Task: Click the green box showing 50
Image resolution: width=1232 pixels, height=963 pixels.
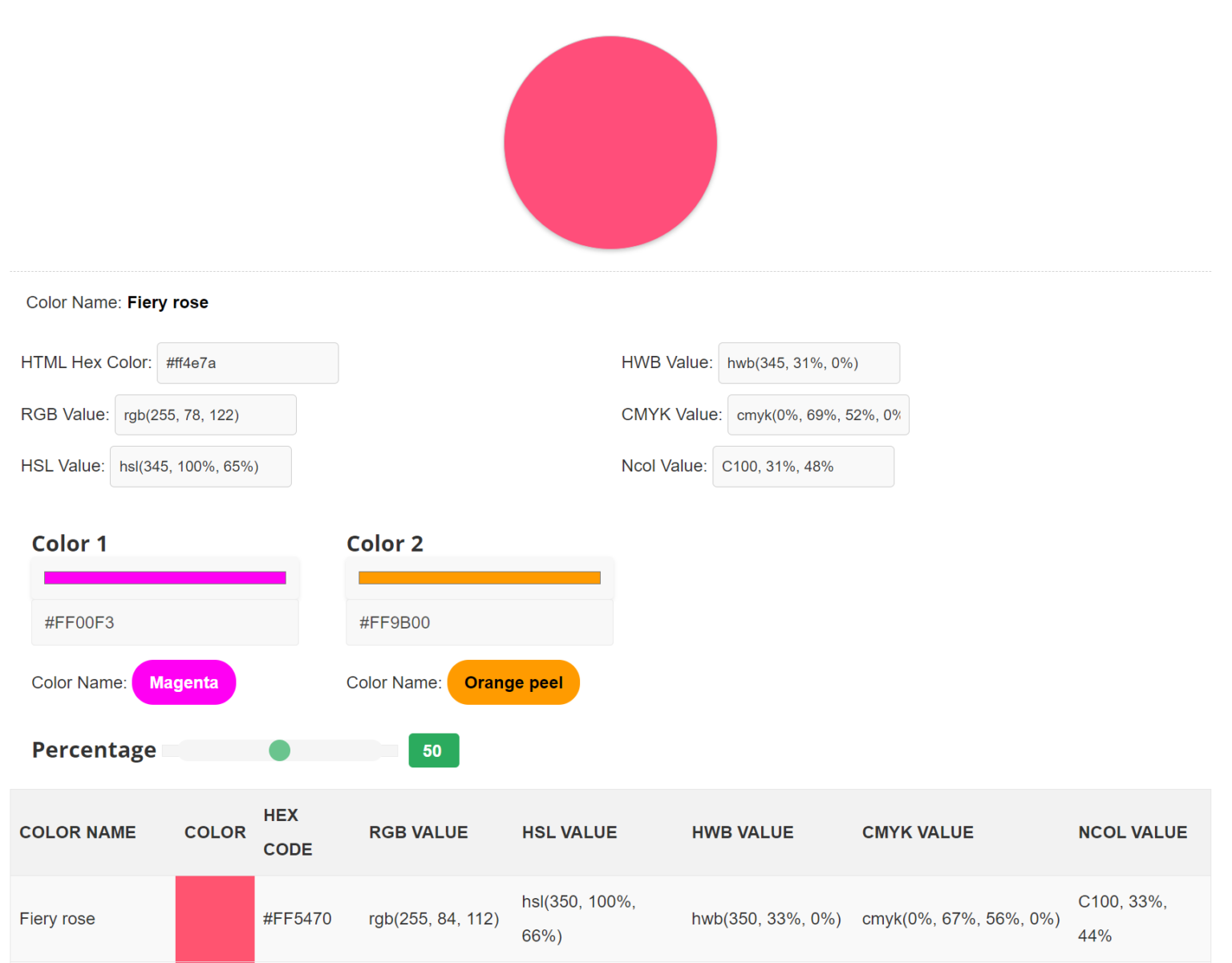Action: (x=433, y=751)
